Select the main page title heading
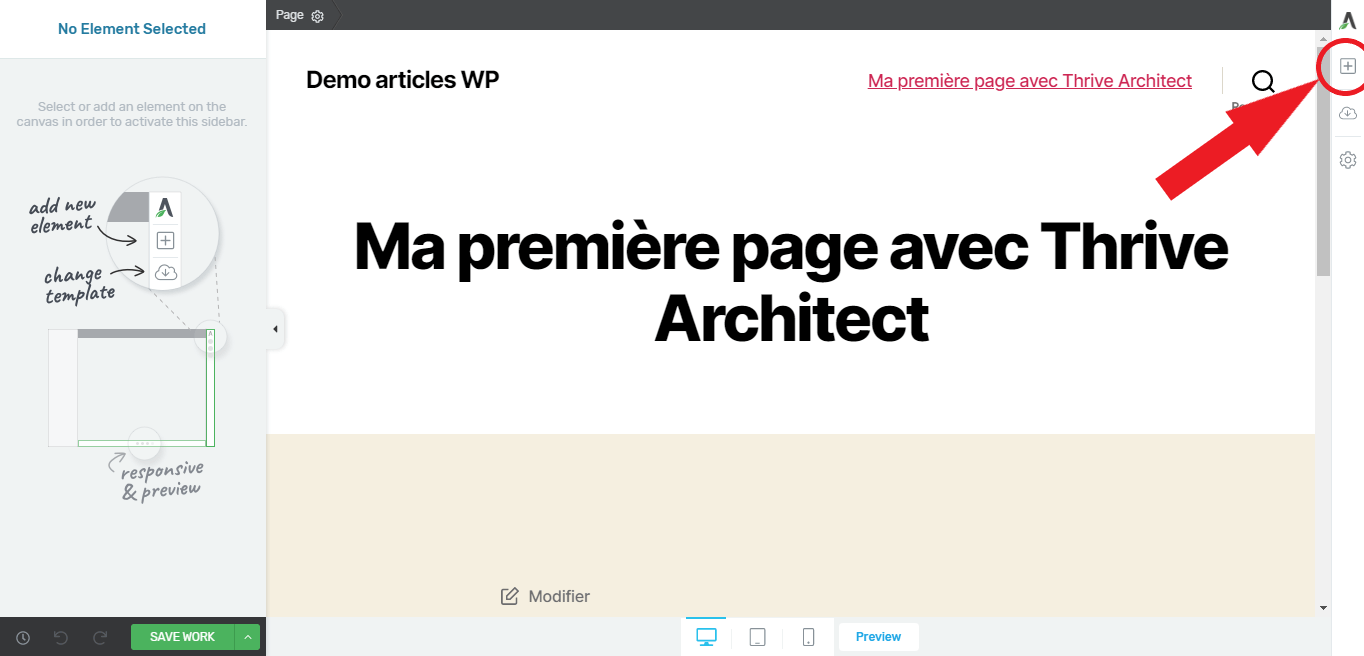Screen dimensions: 1364x656 tap(791, 283)
